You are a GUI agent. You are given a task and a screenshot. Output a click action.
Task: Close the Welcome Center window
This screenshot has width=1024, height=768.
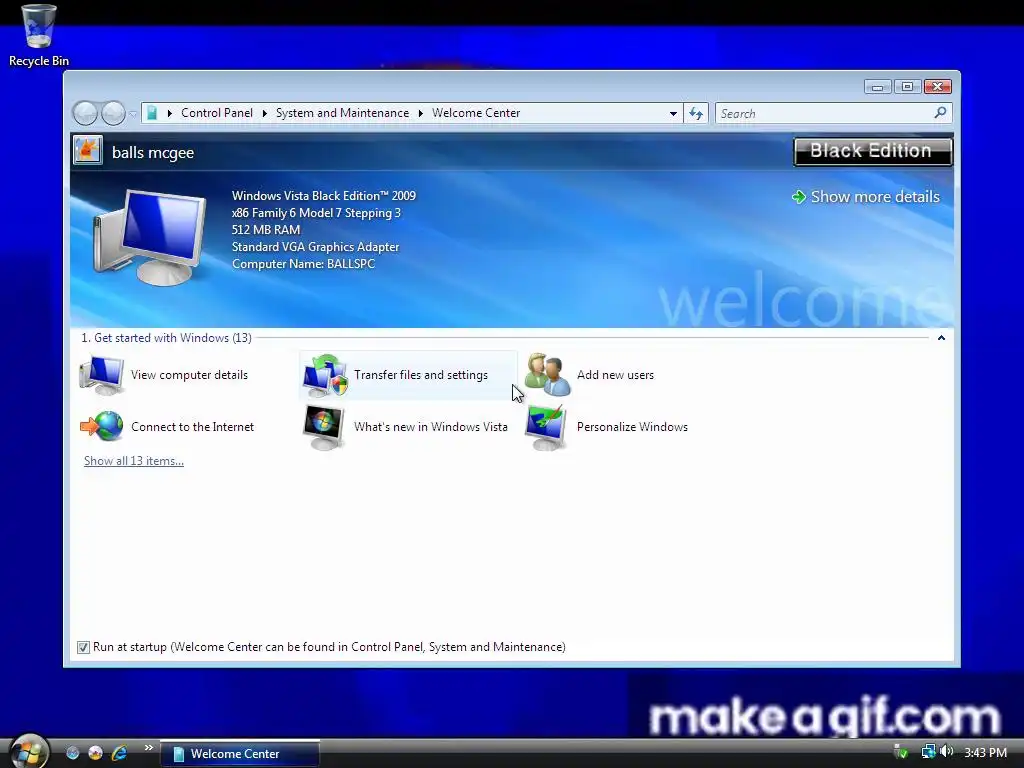[x=938, y=86]
